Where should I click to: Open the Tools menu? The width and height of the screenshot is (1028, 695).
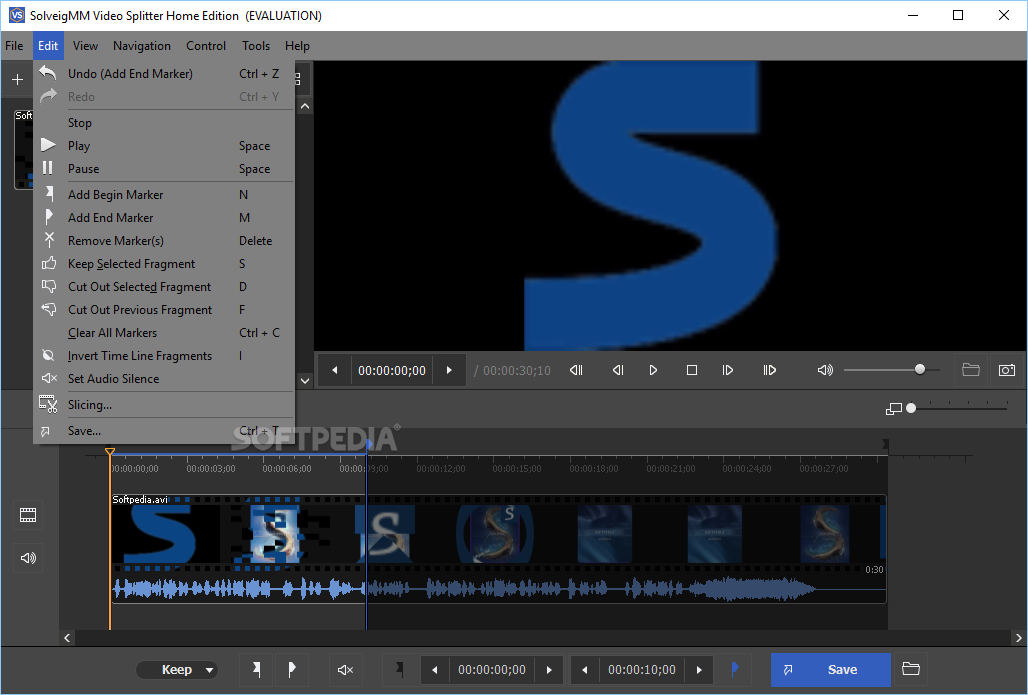click(x=256, y=46)
